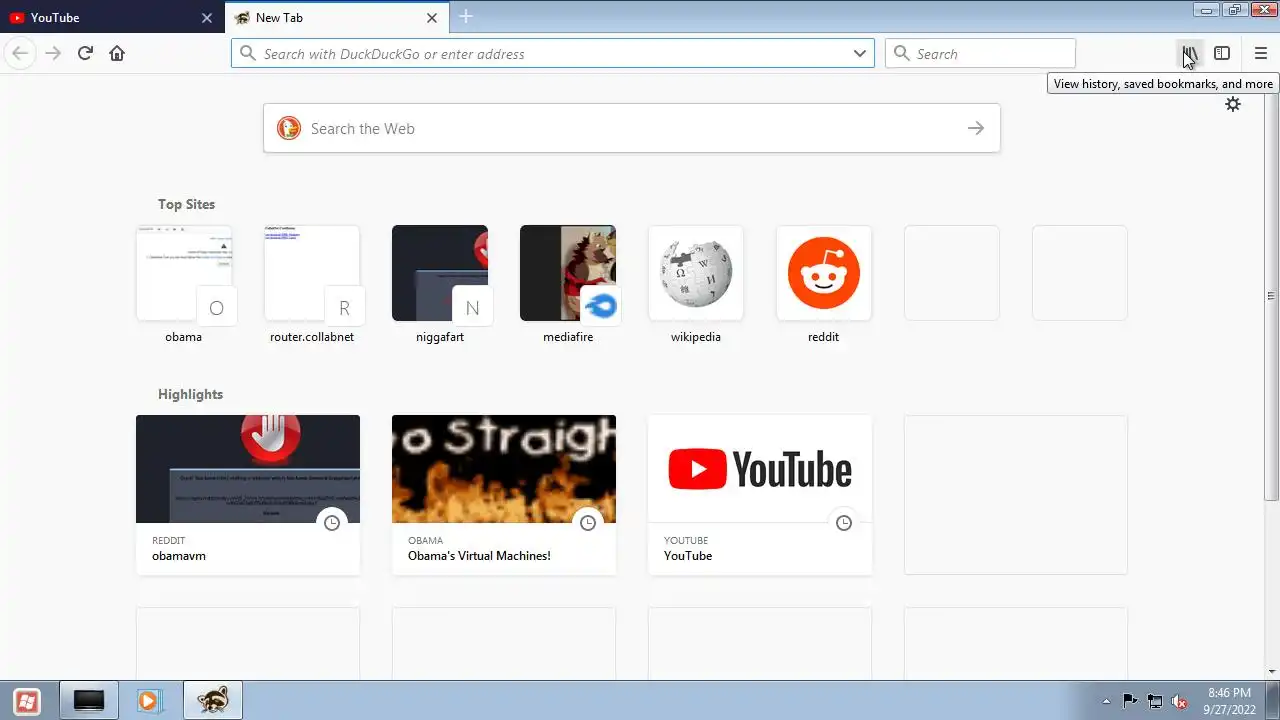Open the taskbar clock showing 8:46 PM
The height and width of the screenshot is (720, 1280).
coord(1229,701)
